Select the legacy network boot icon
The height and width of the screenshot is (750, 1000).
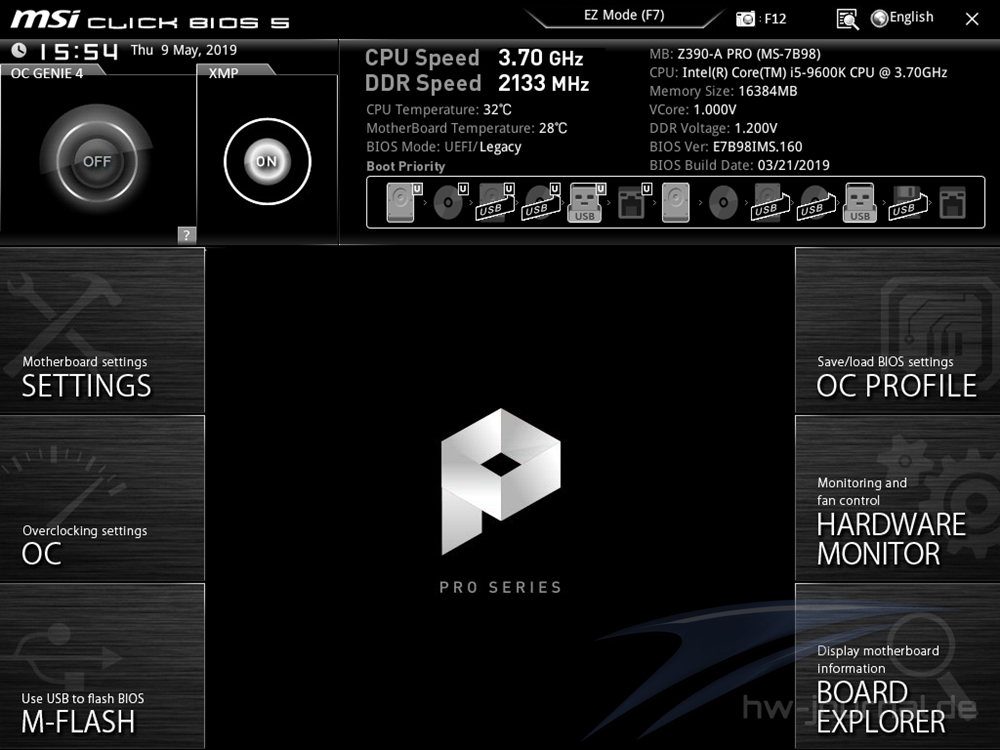coord(953,203)
